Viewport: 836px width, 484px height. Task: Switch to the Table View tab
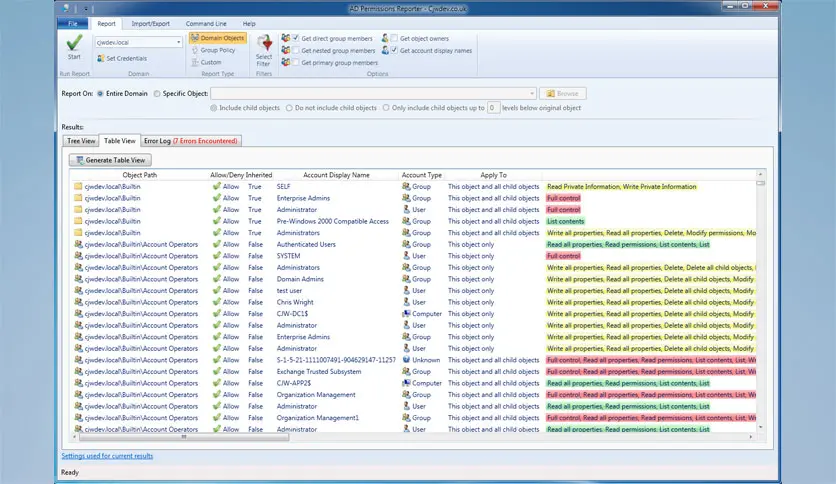click(119, 141)
